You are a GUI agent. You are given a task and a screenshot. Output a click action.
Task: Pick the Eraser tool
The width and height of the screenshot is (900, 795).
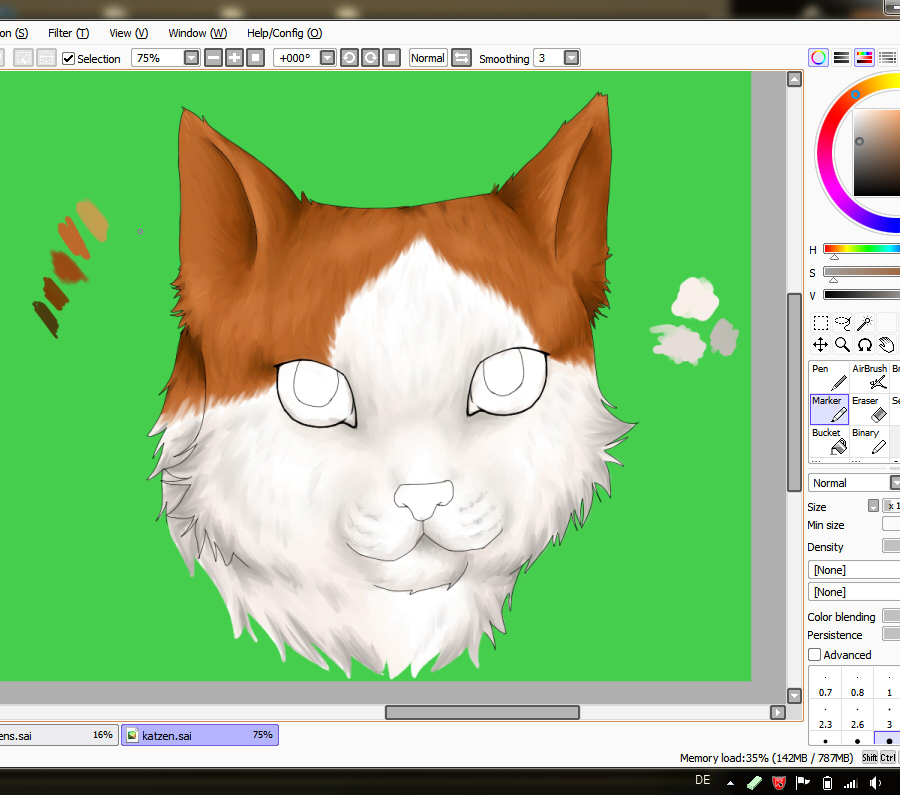pyautogui.click(x=868, y=409)
